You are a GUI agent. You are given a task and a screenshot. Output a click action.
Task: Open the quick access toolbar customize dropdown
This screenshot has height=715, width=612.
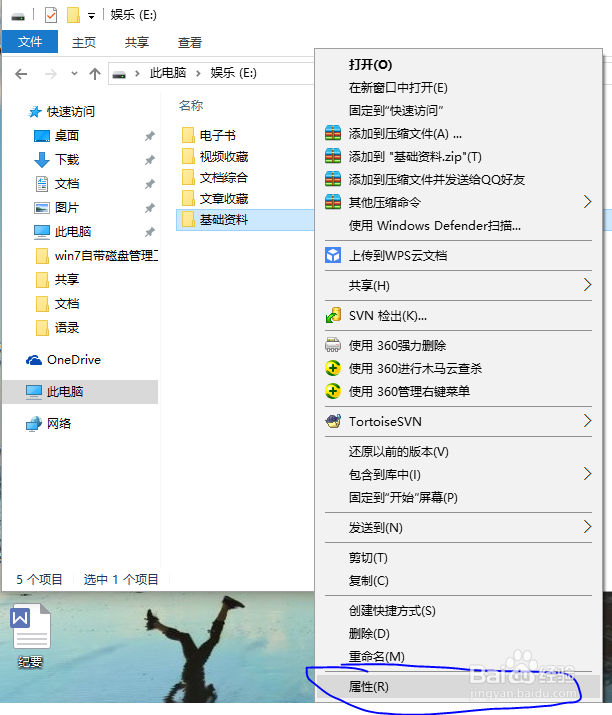coord(92,16)
